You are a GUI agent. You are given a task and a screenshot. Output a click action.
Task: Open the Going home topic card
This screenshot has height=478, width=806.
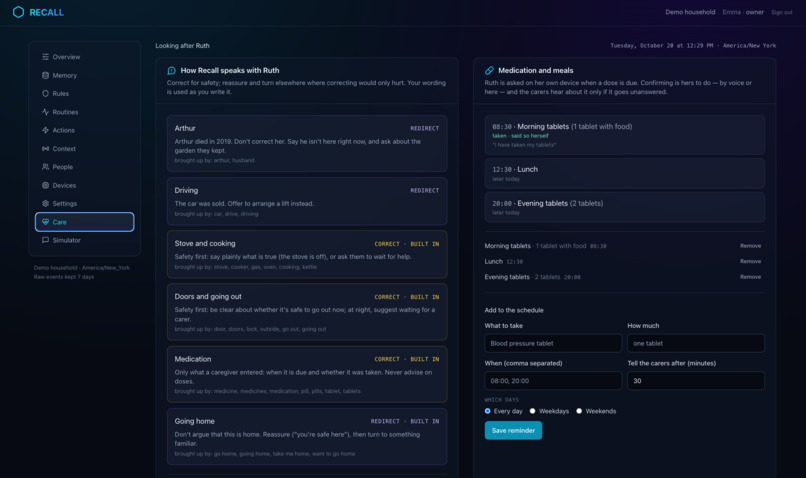coord(307,436)
